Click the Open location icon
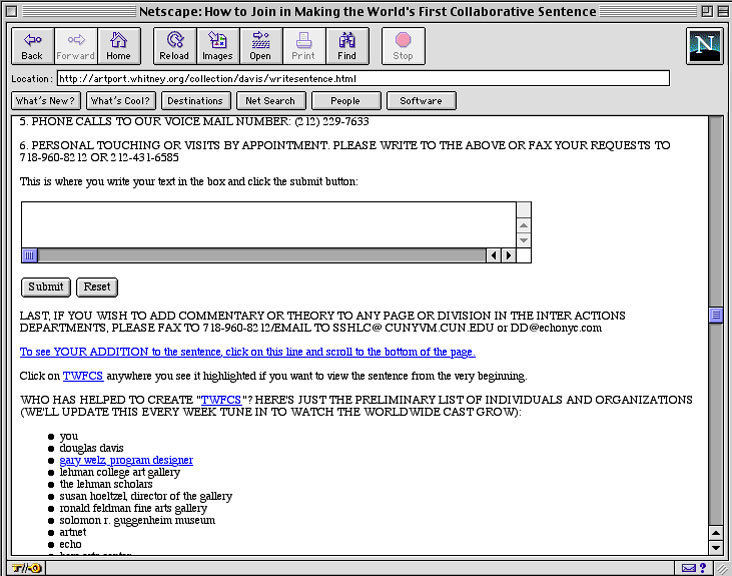This screenshot has height=576, width=732. point(260,46)
